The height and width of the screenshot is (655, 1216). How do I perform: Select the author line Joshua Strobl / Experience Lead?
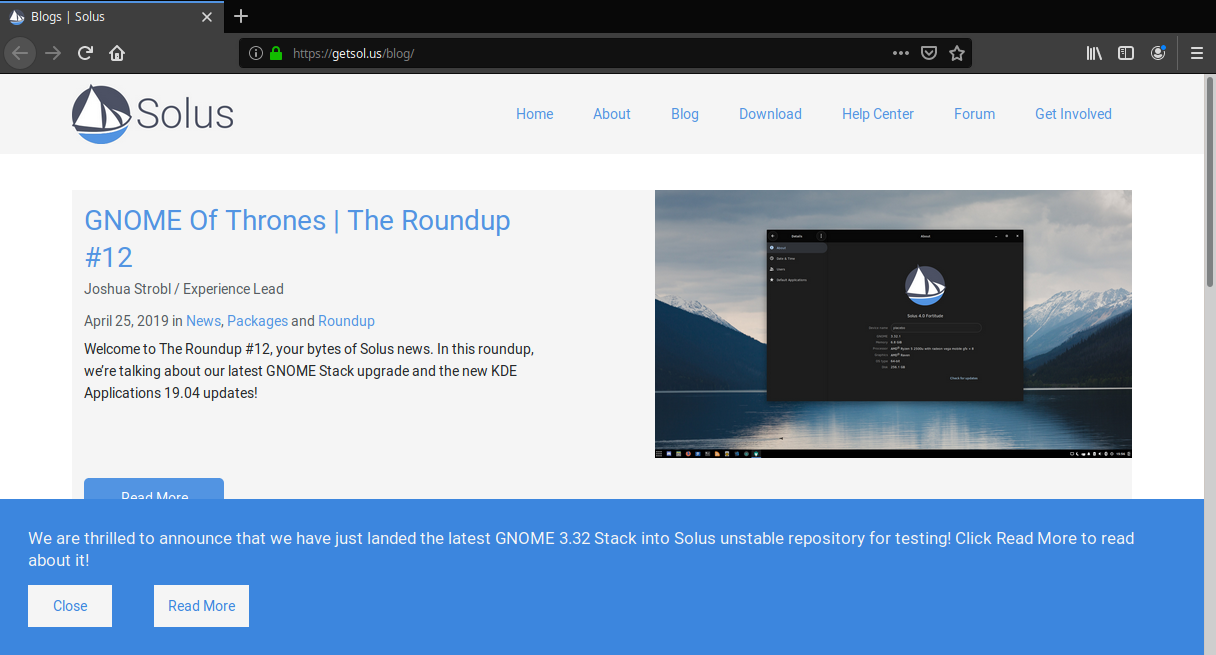(184, 289)
